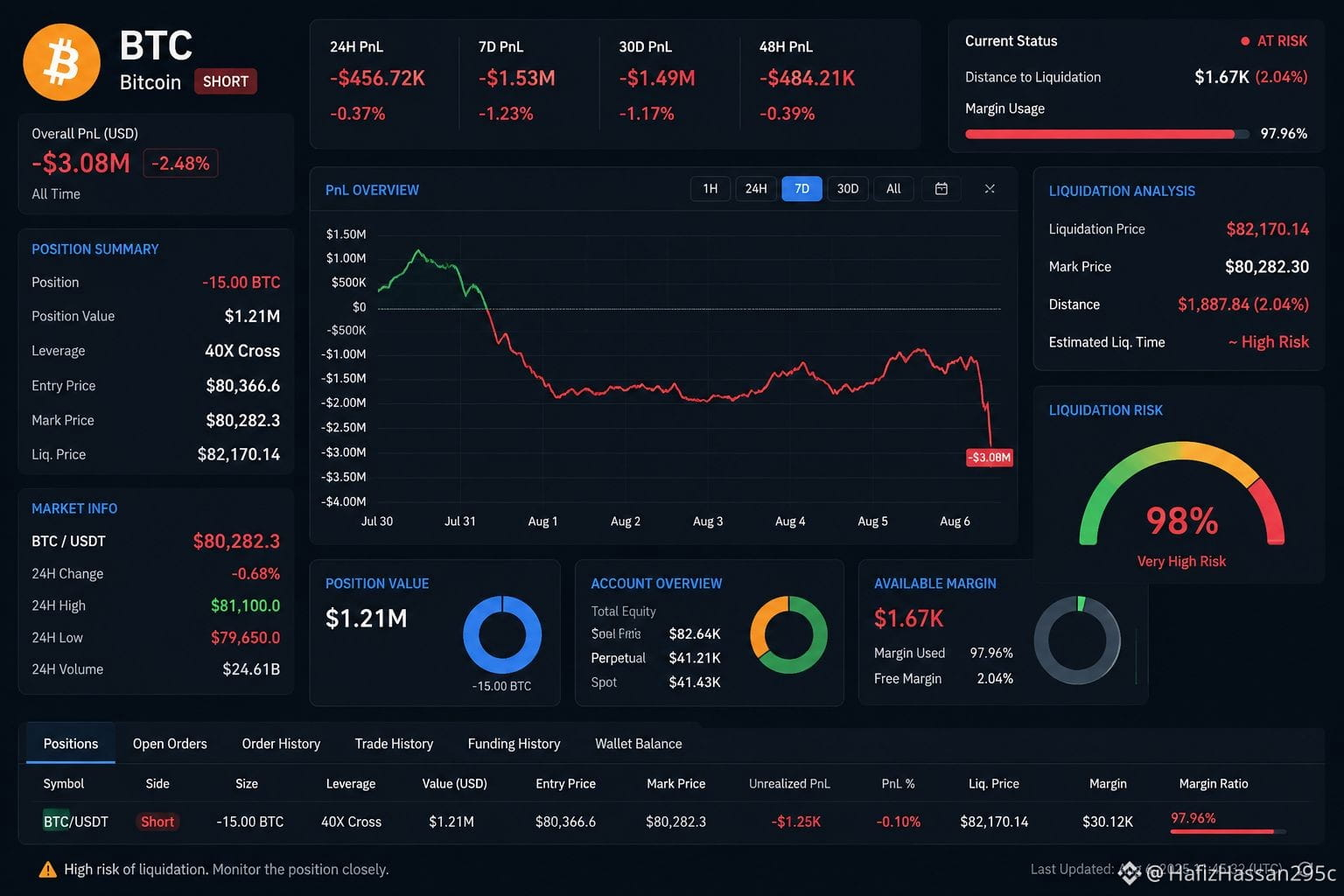Image resolution: width=1344 pixels, height=896 pixels.
Task: Click the 24H Change value -0.68%
Action: click(x=255, y=574)
